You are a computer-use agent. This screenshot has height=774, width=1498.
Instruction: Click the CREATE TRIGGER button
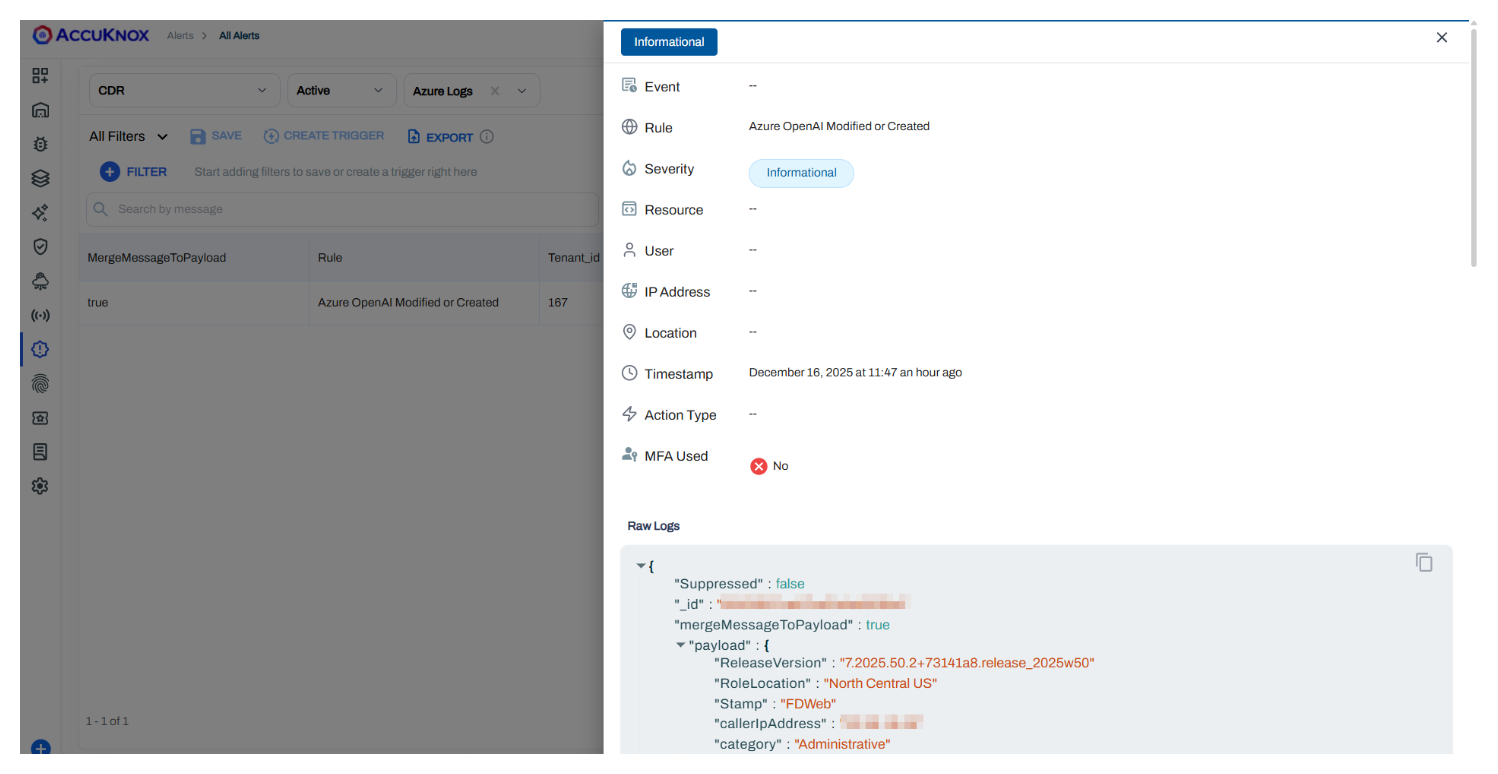click(x=324, y=136)
